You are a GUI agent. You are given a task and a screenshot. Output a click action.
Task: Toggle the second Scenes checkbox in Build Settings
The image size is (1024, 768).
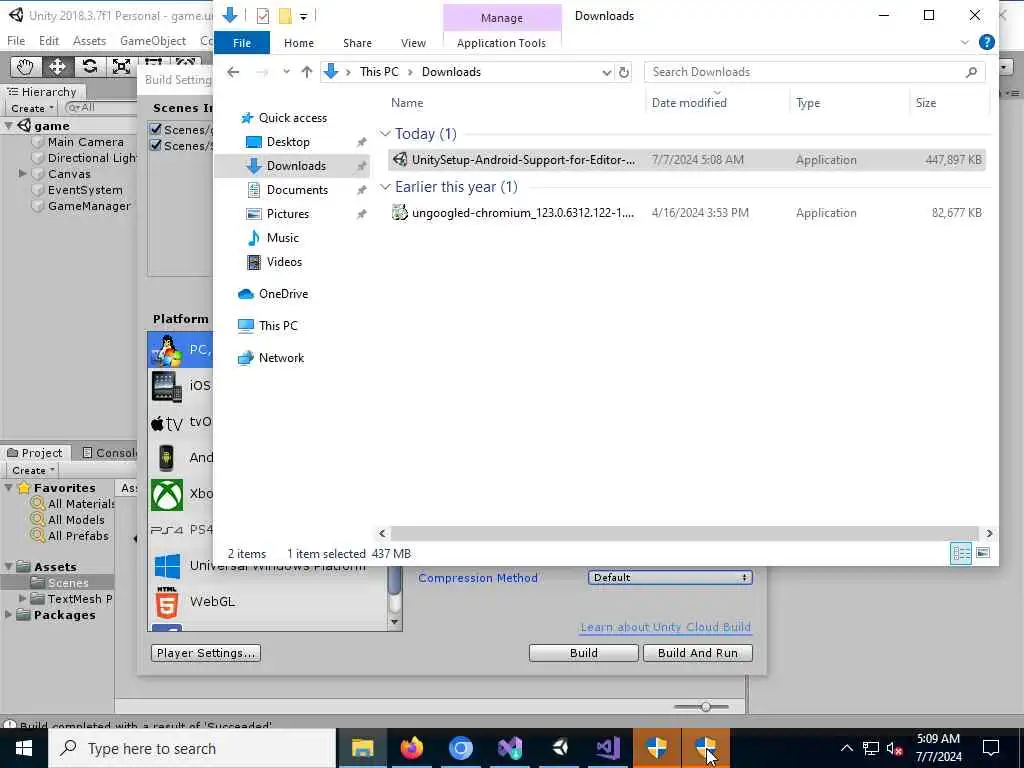click(155, 145)
